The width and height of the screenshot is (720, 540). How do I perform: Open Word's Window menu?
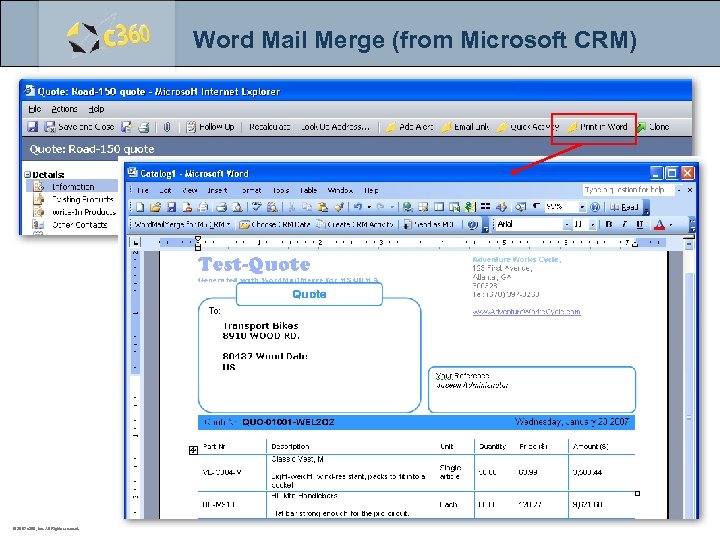coord(340,190)
